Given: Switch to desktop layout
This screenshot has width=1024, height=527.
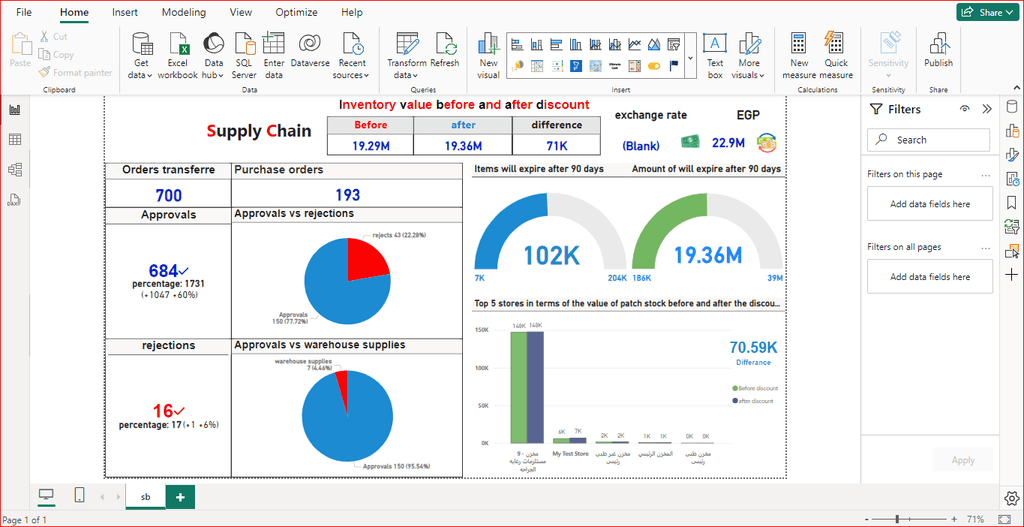Looking at the screenshot, I should [46, 496].
